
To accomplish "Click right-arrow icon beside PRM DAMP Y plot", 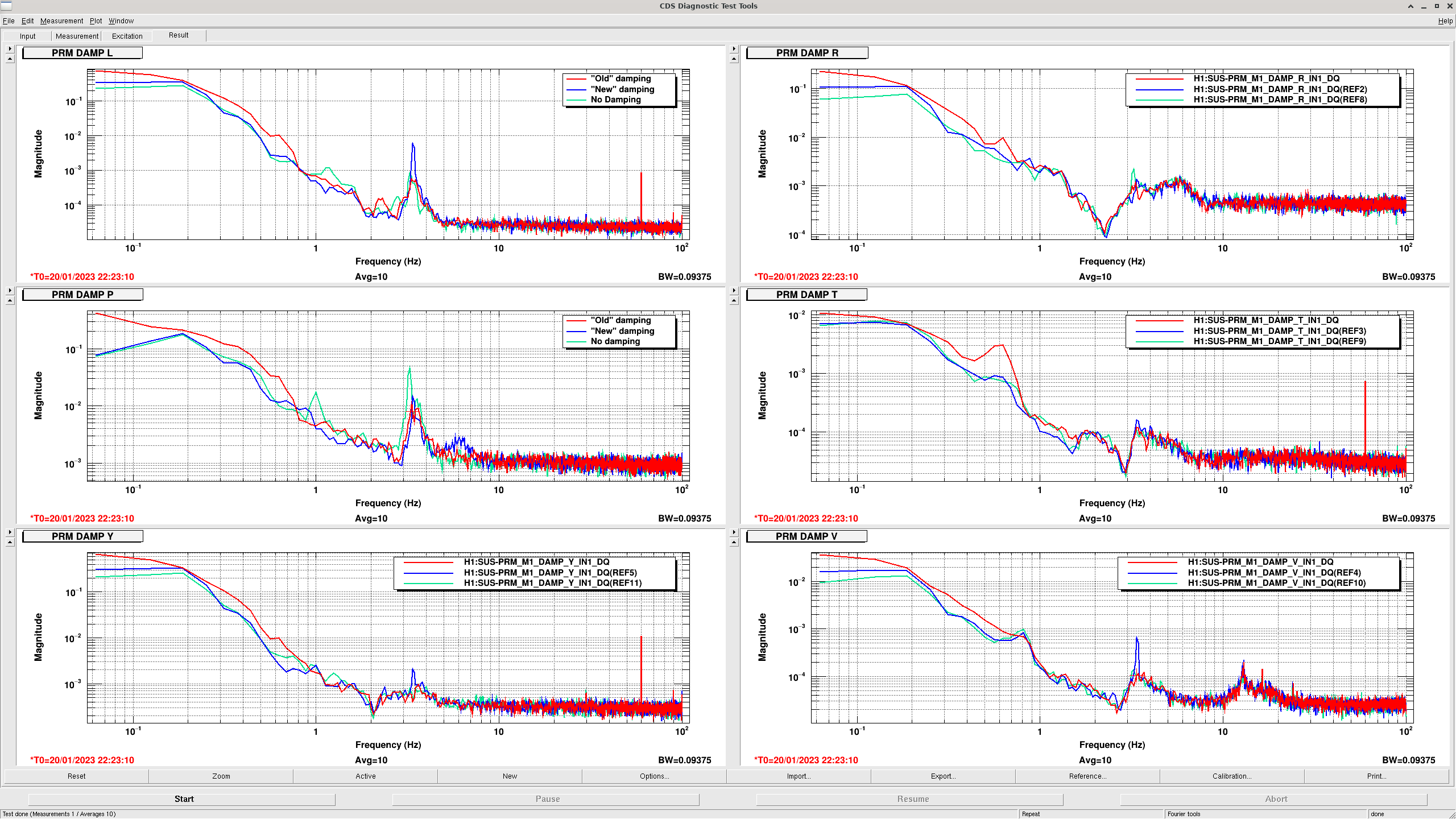I will click(10, 532).
